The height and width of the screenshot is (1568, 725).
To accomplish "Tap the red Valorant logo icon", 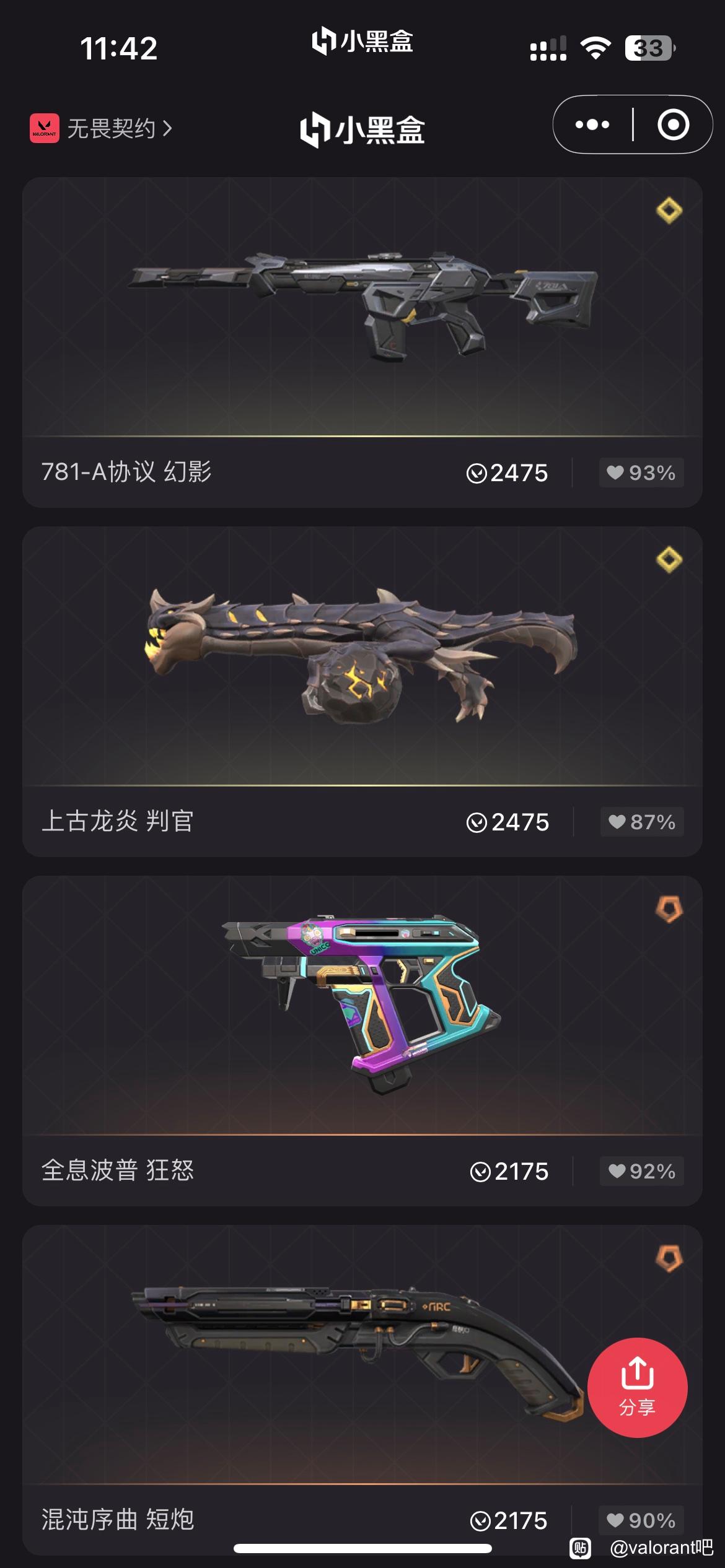I will pyautogui.click(x=45, y=128).
